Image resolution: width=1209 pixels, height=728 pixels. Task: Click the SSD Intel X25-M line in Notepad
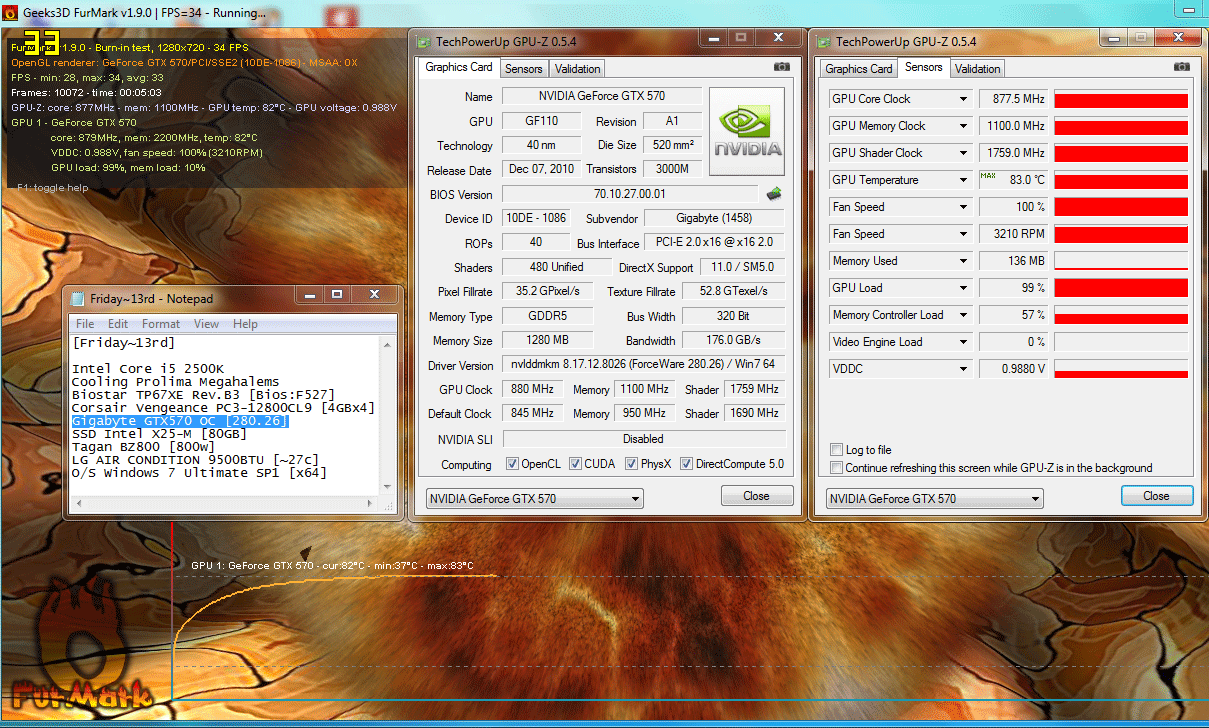tap(159, 434)
